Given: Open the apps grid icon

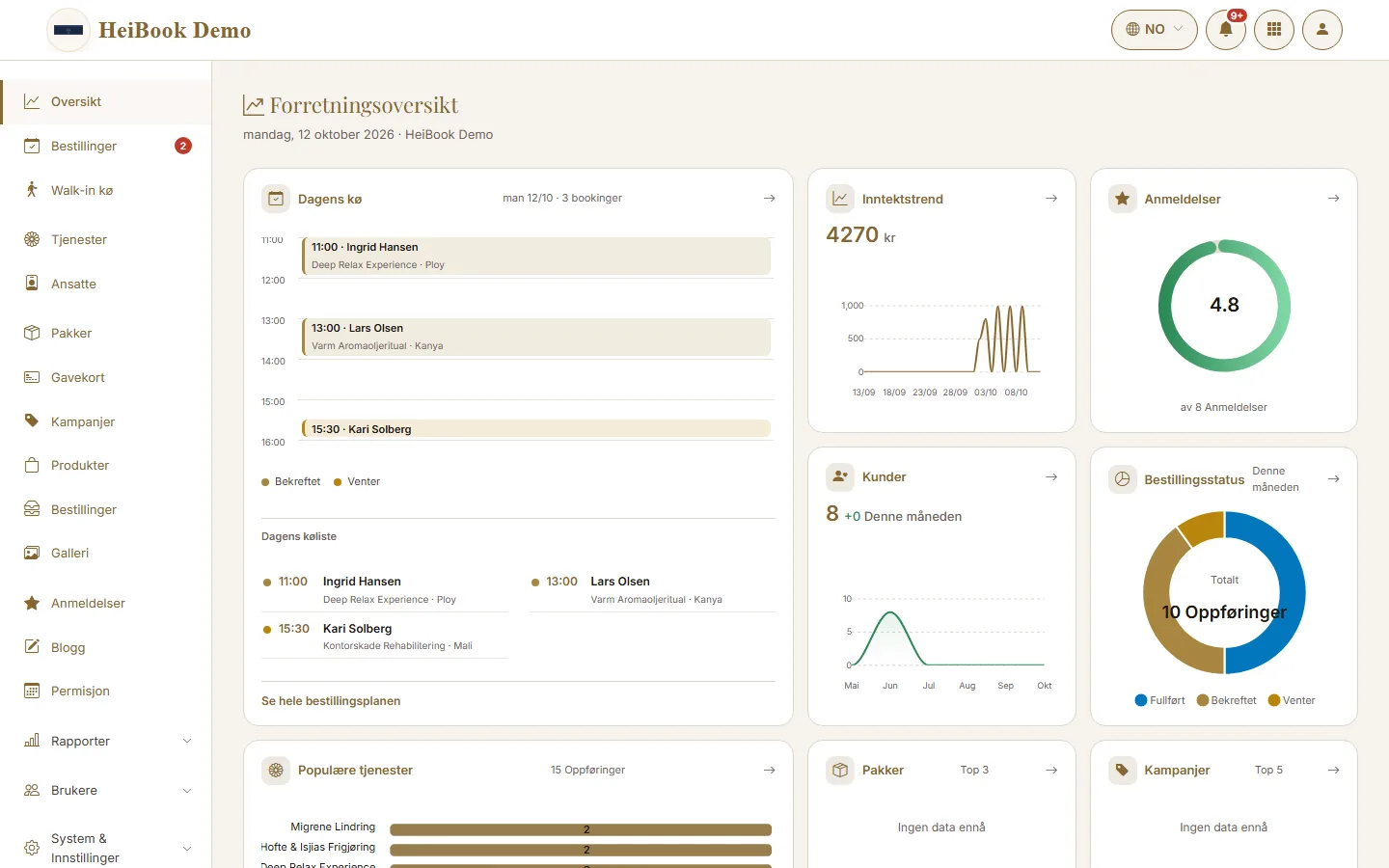Looking at the screenshot, I should click(1274, 30).
